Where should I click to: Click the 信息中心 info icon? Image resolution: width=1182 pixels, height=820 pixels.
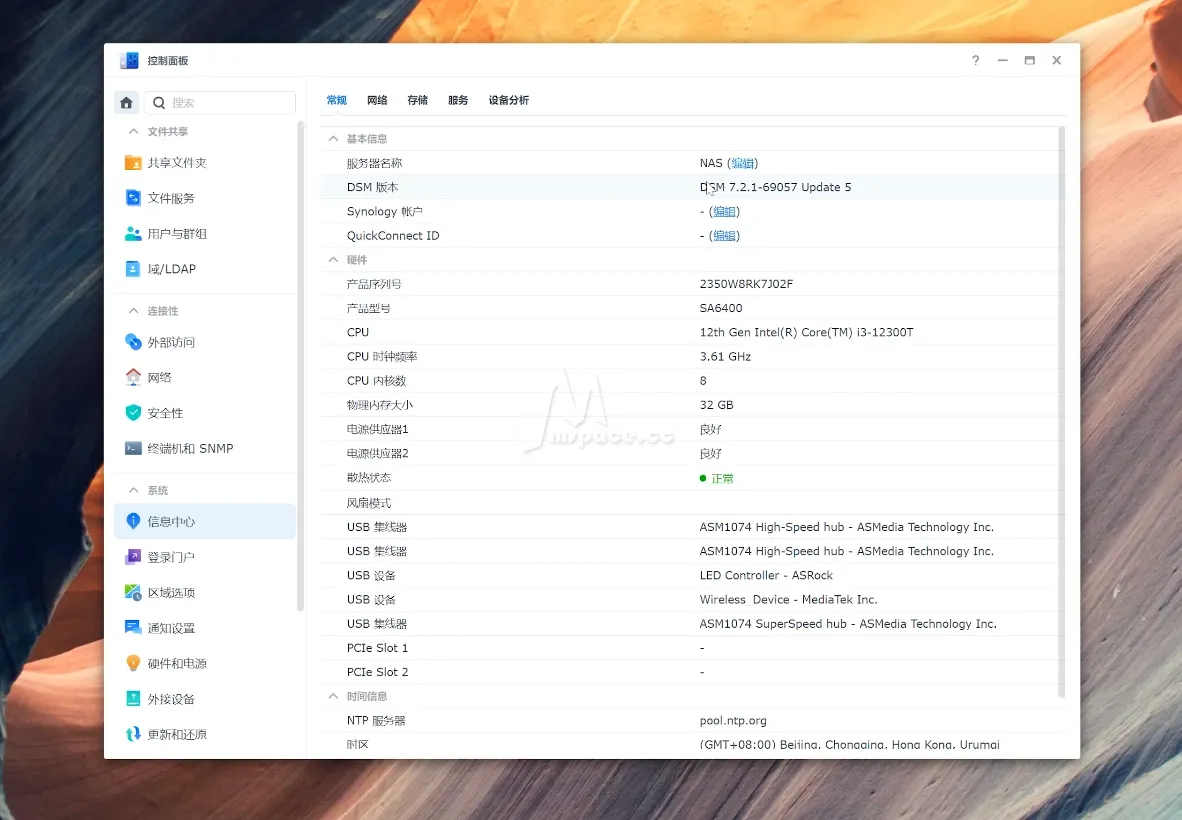click(x=133, y=522)
